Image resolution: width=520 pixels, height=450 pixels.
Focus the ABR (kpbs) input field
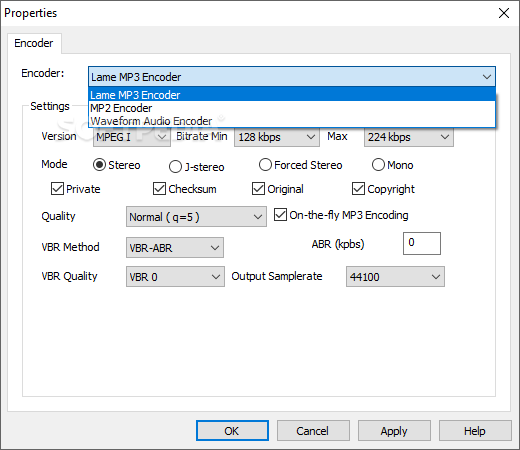[422, 243]
